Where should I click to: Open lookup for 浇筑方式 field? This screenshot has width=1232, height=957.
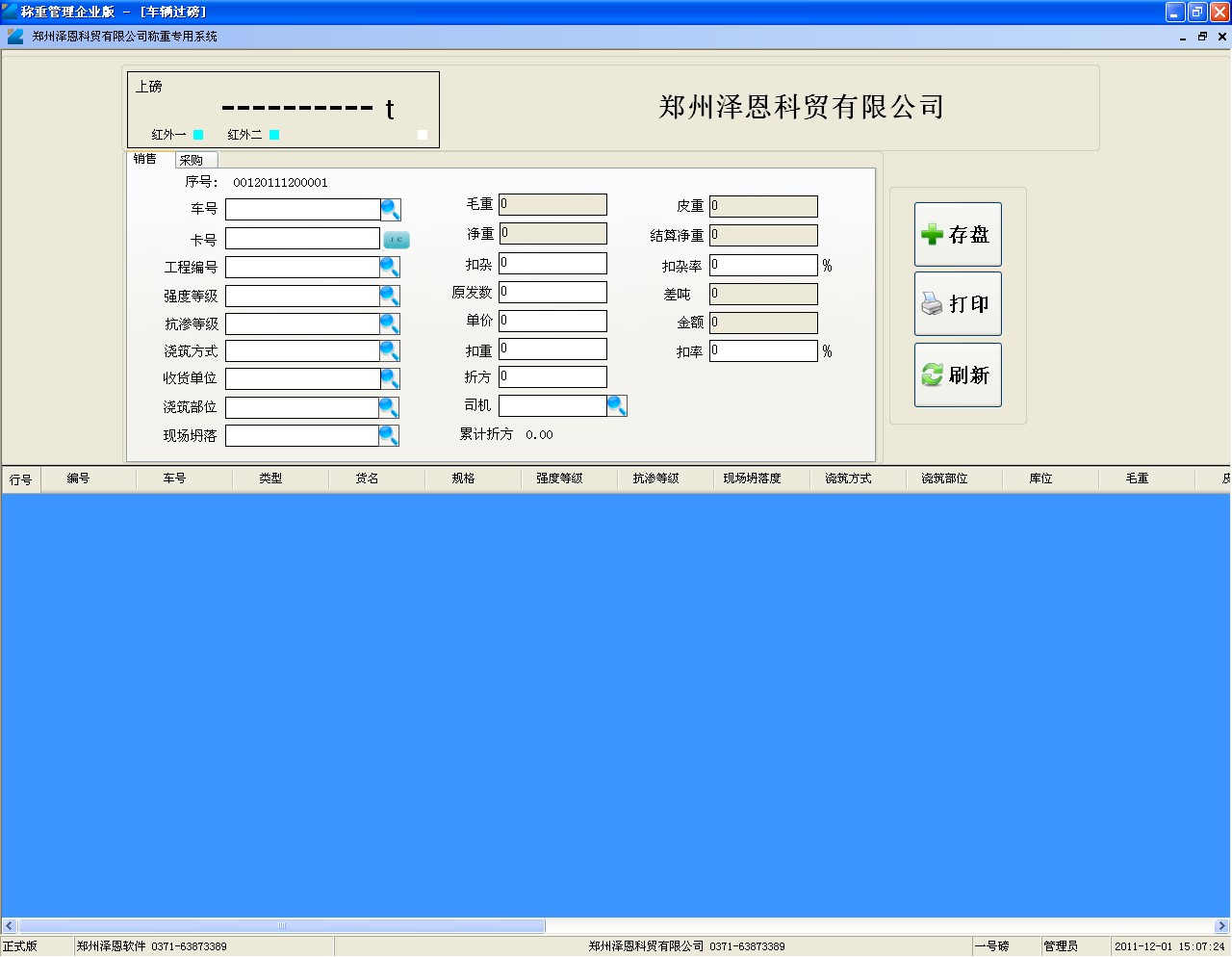tap(390, 350)
